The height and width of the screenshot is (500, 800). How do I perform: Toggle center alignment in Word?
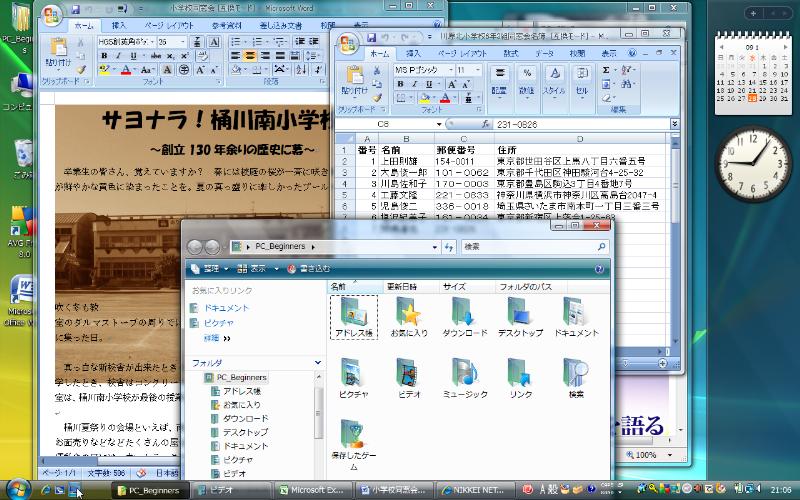tap(250, 56)
